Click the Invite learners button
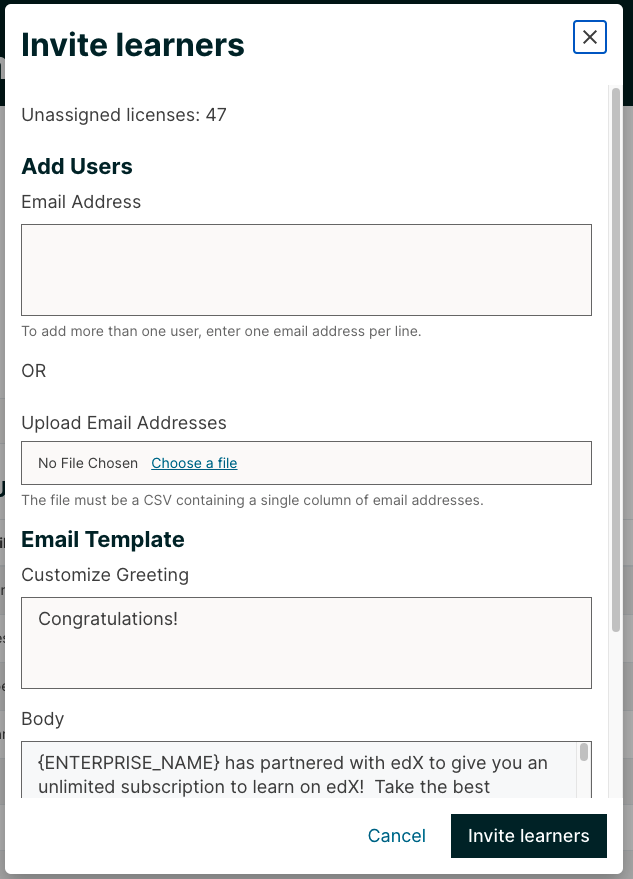The image size is (633, 879). 529,836
